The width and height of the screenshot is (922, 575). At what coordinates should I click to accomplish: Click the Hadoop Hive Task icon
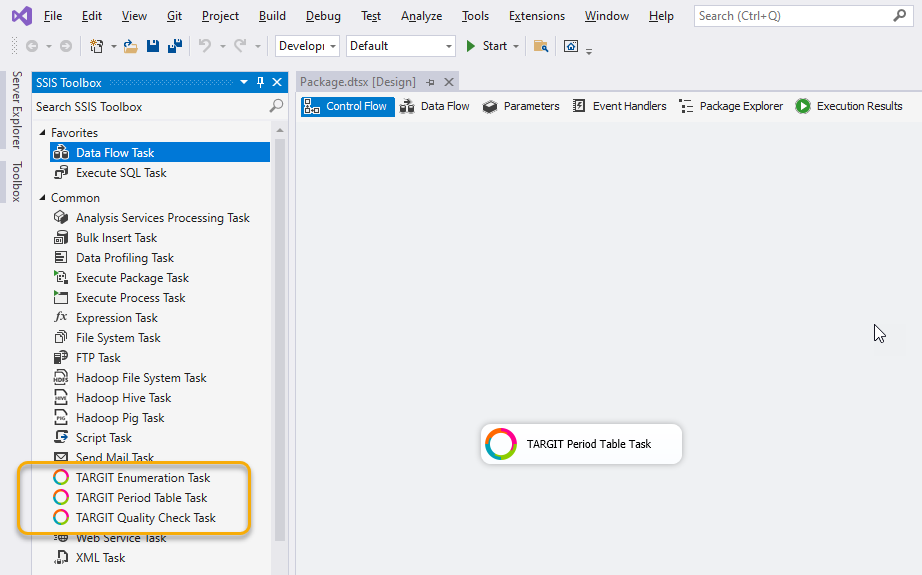pos(61,397)
